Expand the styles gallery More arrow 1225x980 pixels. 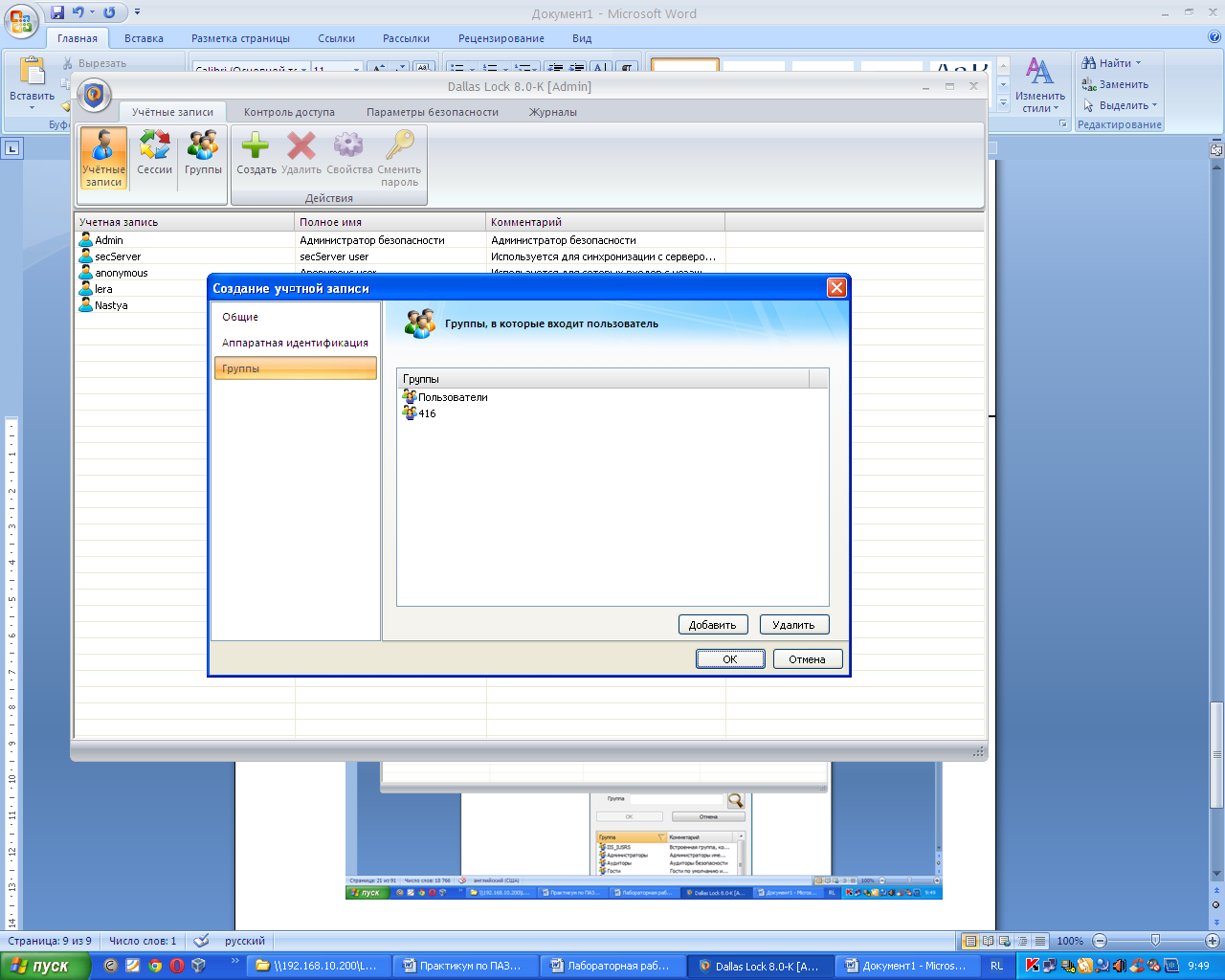[1003, 101]
